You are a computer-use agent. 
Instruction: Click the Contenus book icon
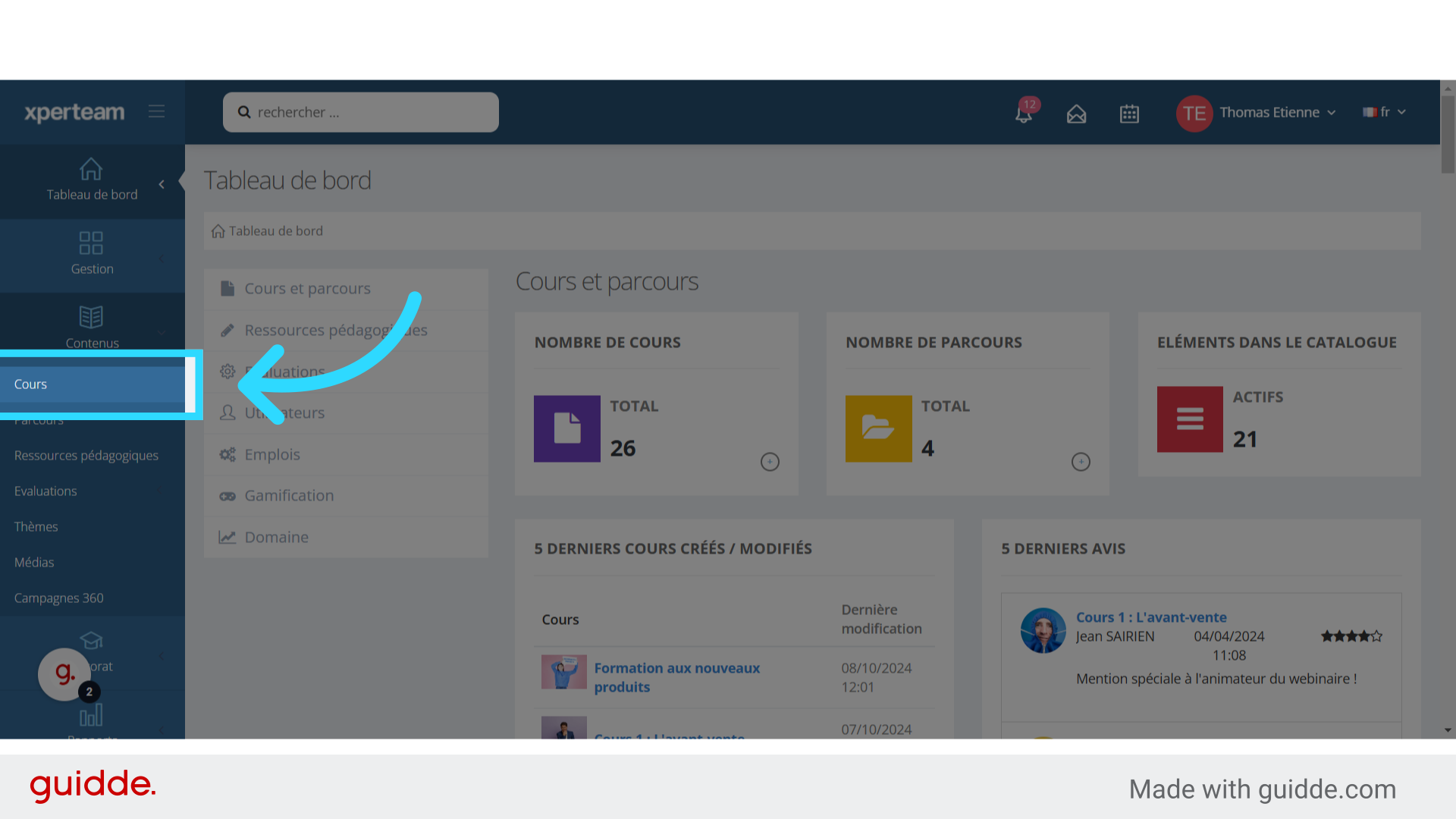tap(91, 316)
